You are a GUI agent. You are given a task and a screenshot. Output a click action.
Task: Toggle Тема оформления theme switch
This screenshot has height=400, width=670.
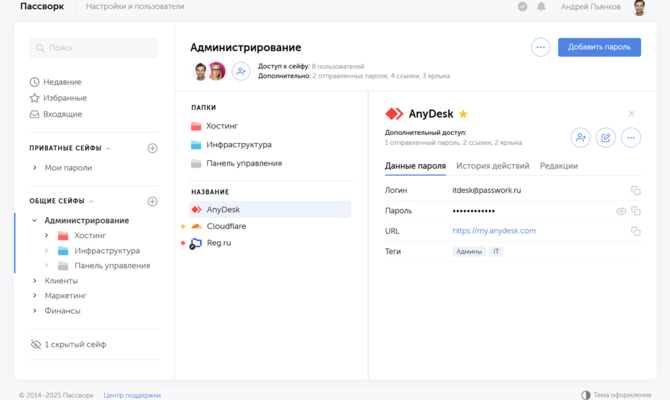click(616, 395)
